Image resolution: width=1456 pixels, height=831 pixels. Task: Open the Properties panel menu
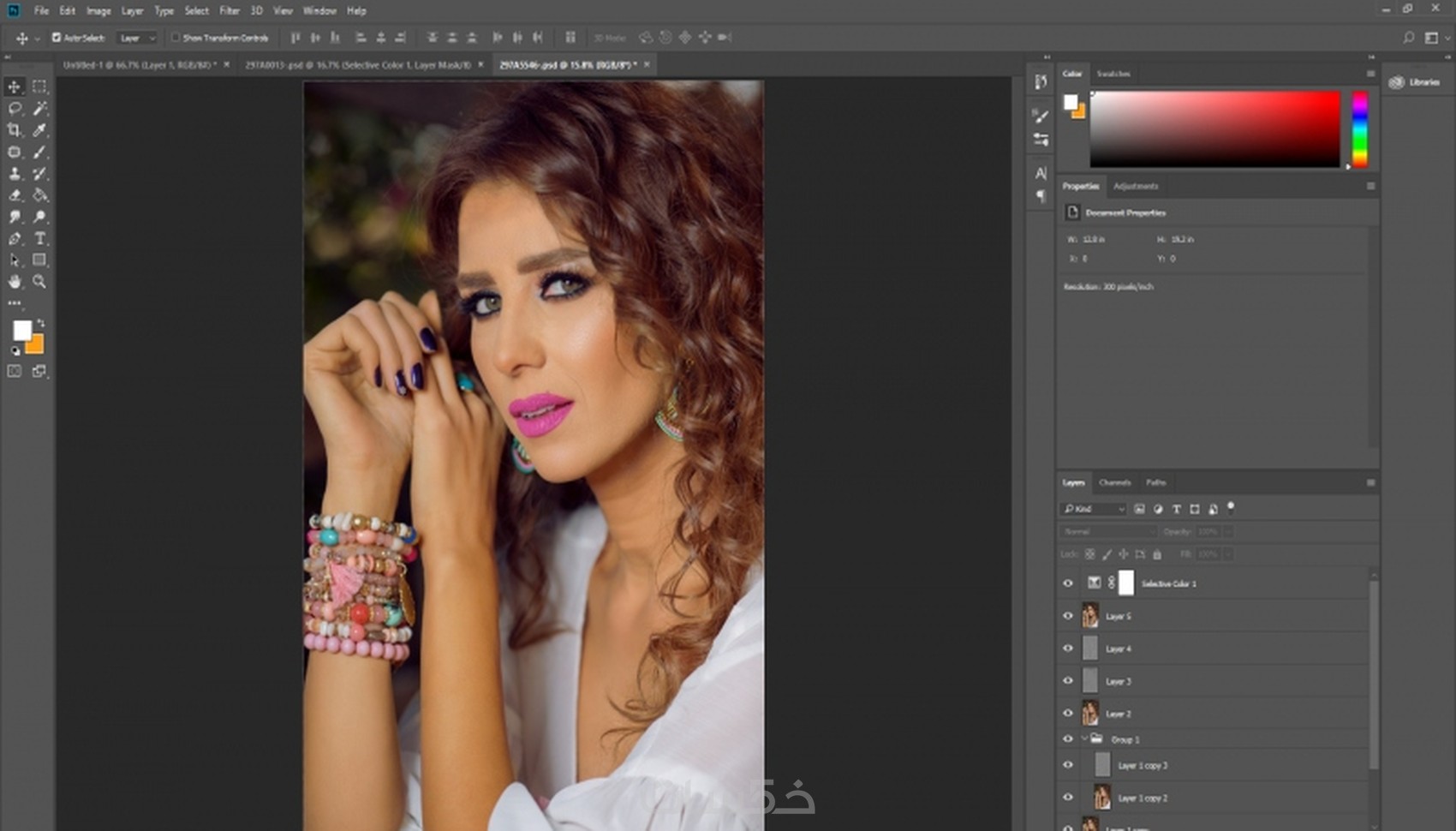[1370, 186]
